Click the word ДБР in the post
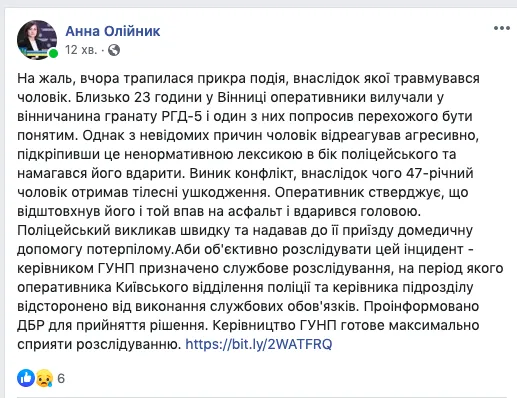This screenshot has height=398, width=517. pos(31,325)
